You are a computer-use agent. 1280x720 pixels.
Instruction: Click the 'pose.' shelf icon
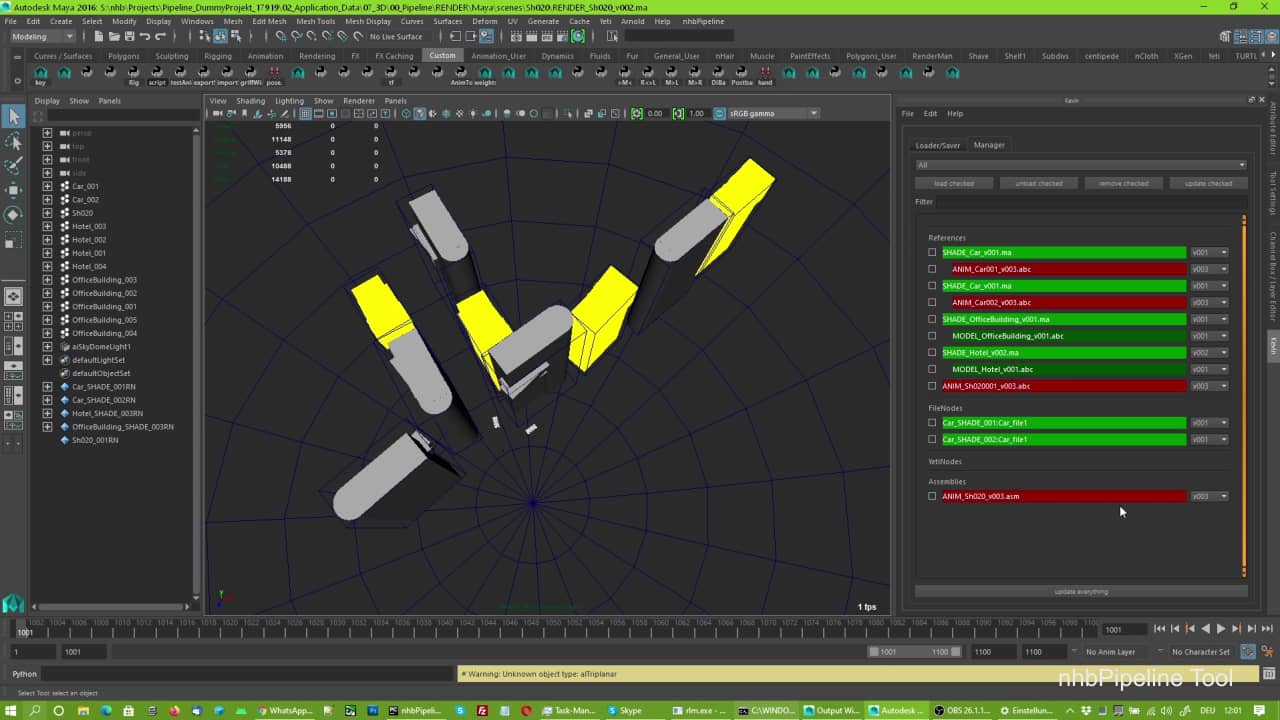pos(273,75)
